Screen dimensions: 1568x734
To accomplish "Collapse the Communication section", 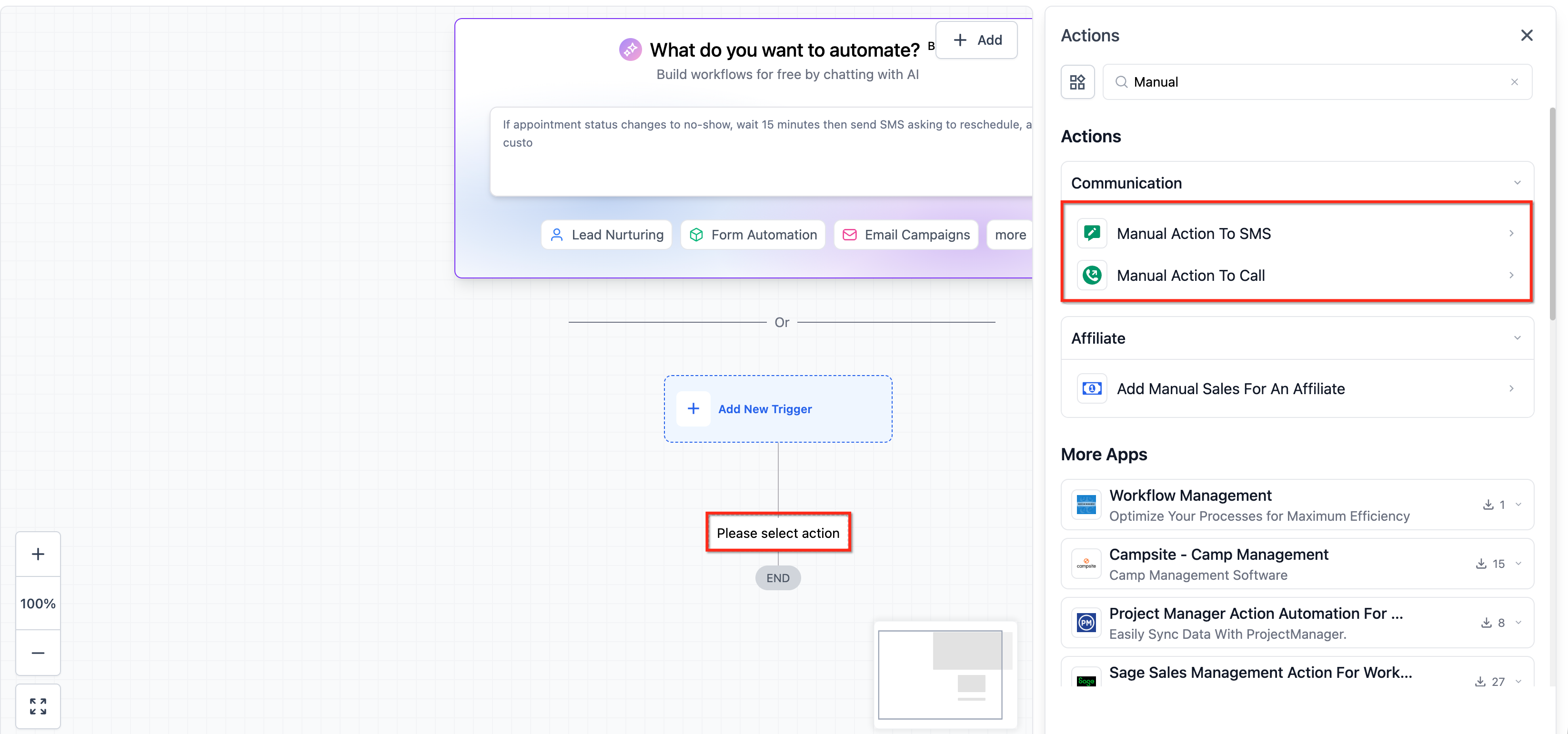I will tap(1517, 183).
